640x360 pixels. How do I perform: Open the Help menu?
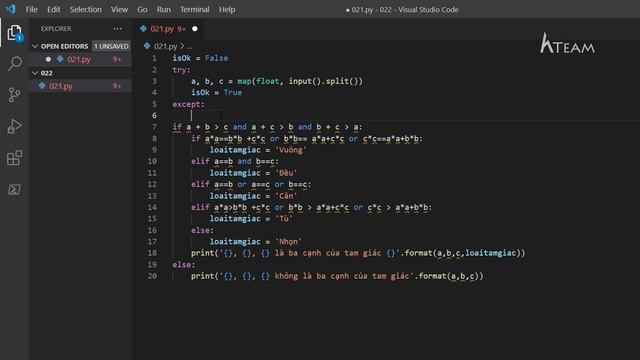(227, 9)
